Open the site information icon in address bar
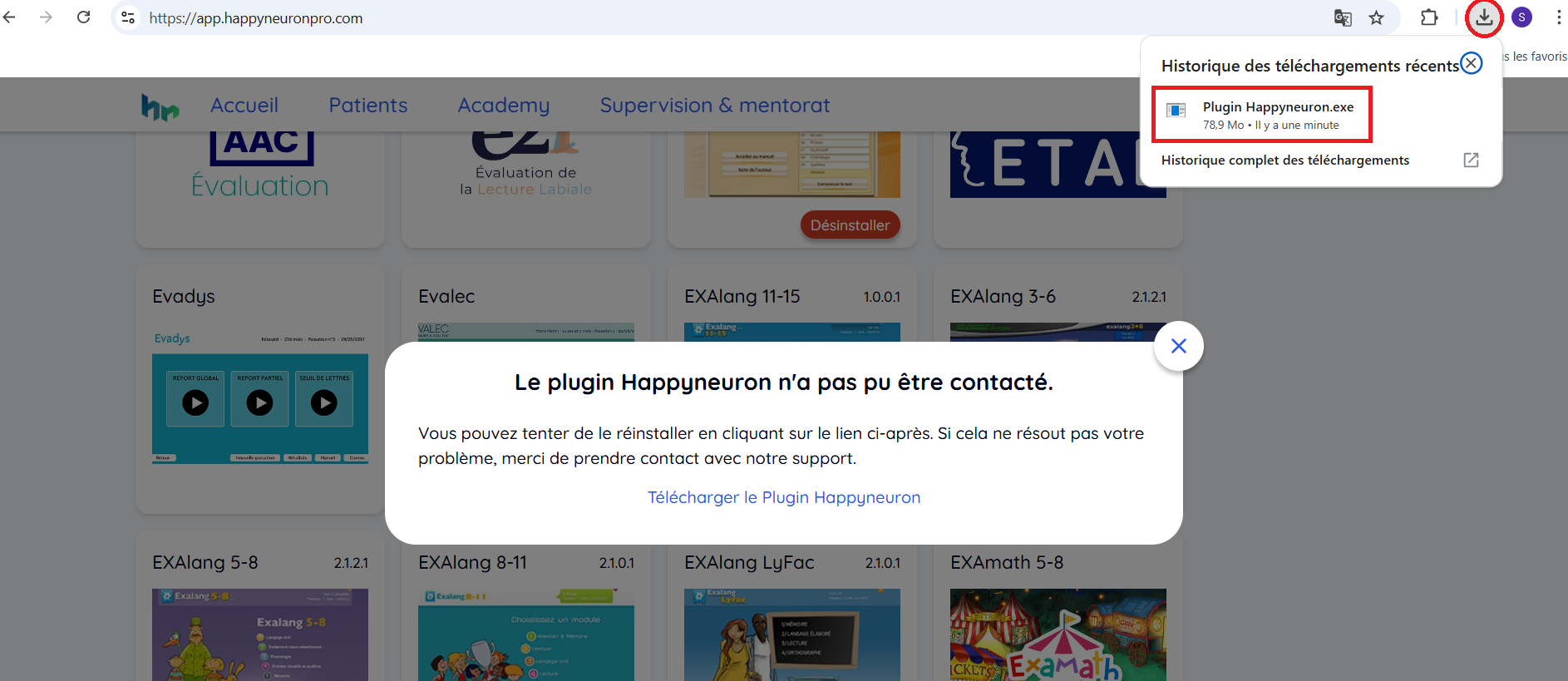The width and height of the screenshot is (1568, 681). [x=128, y=17]
